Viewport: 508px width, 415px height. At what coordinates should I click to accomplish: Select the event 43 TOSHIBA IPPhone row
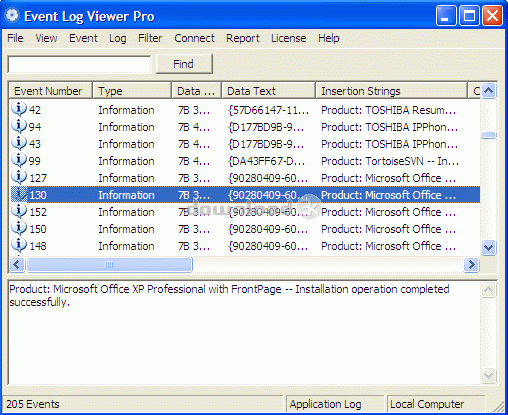pyautogui.click(x=245, y=144)
